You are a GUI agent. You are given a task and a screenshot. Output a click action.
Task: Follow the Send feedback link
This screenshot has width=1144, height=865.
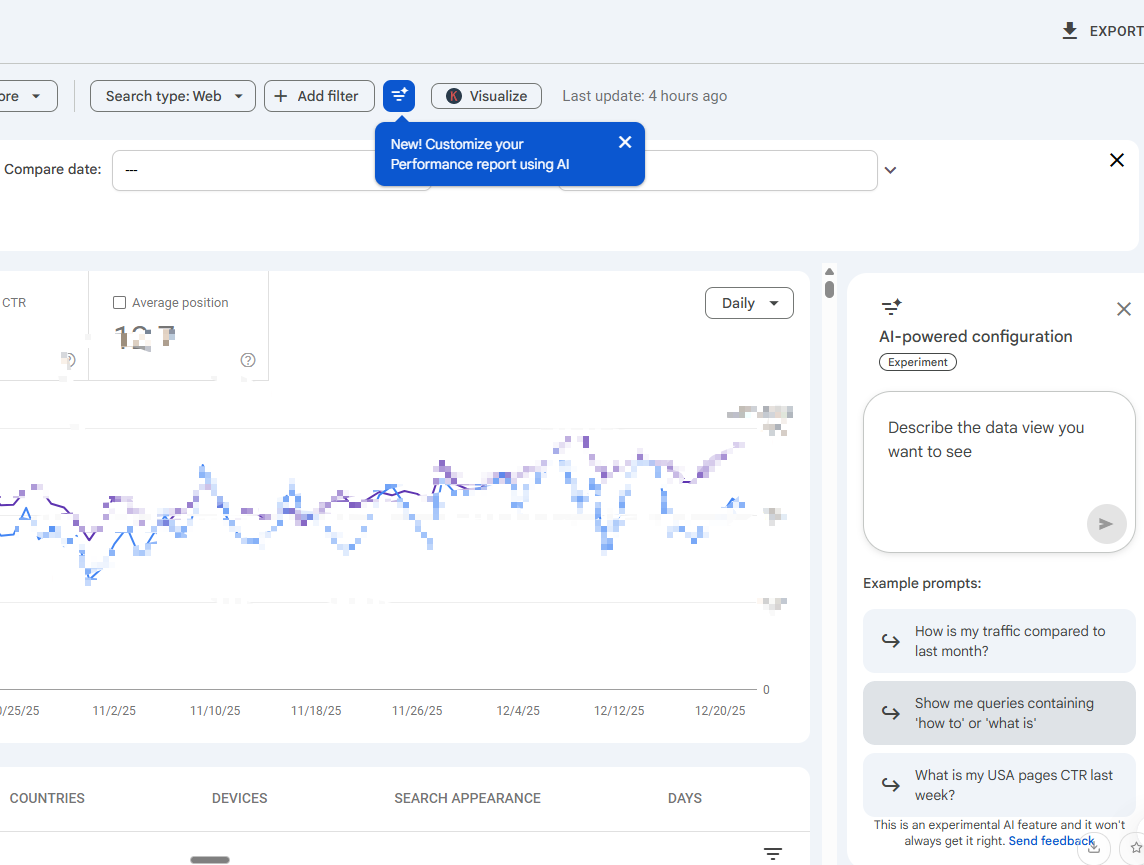tap(1051, 841)
